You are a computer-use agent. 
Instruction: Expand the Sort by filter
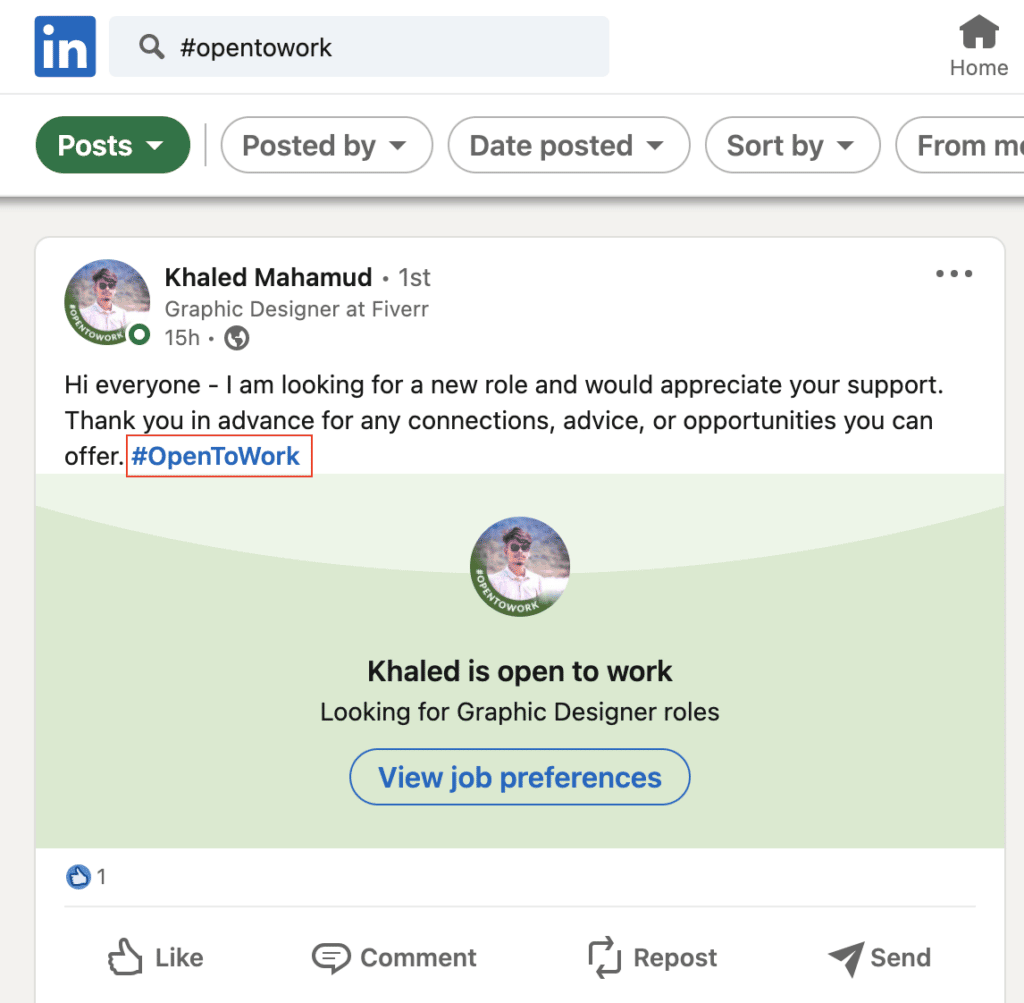tap(792, 145)
